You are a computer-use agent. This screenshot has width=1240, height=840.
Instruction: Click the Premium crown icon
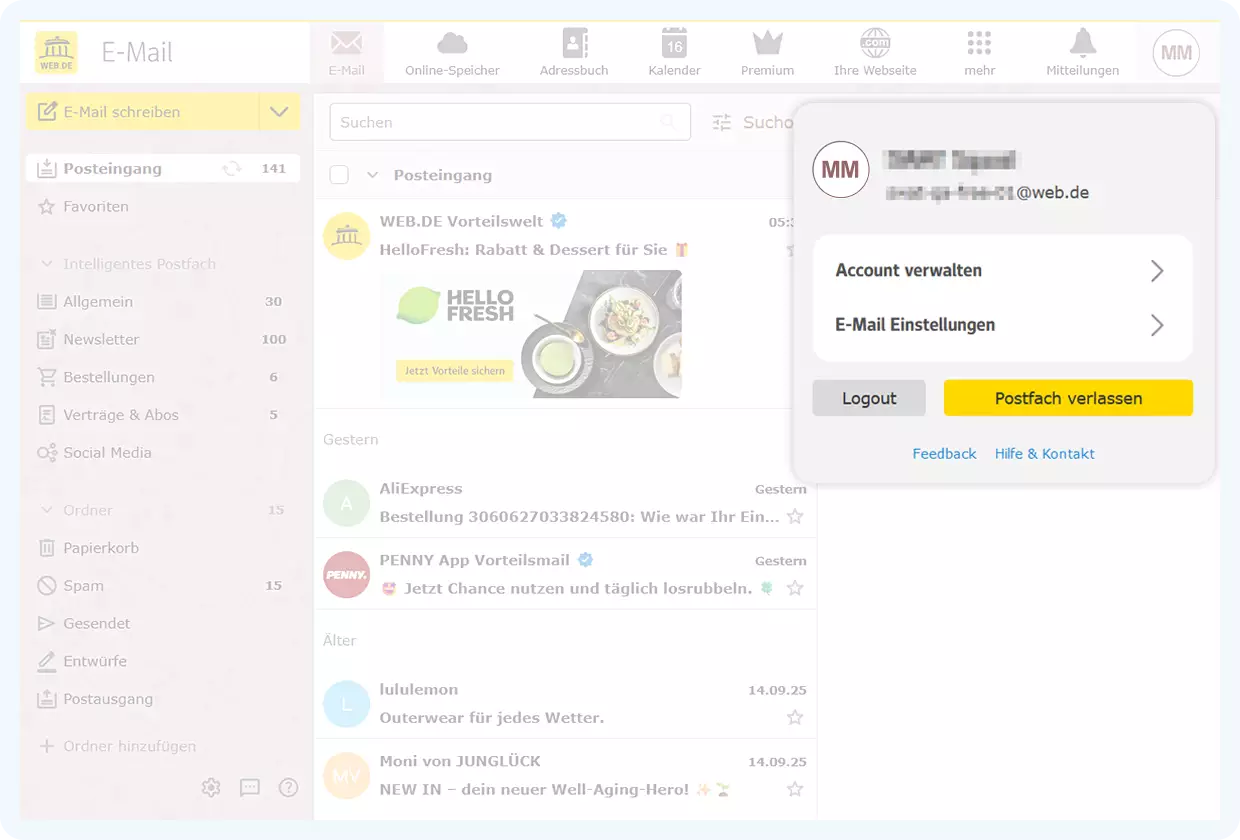767,42
